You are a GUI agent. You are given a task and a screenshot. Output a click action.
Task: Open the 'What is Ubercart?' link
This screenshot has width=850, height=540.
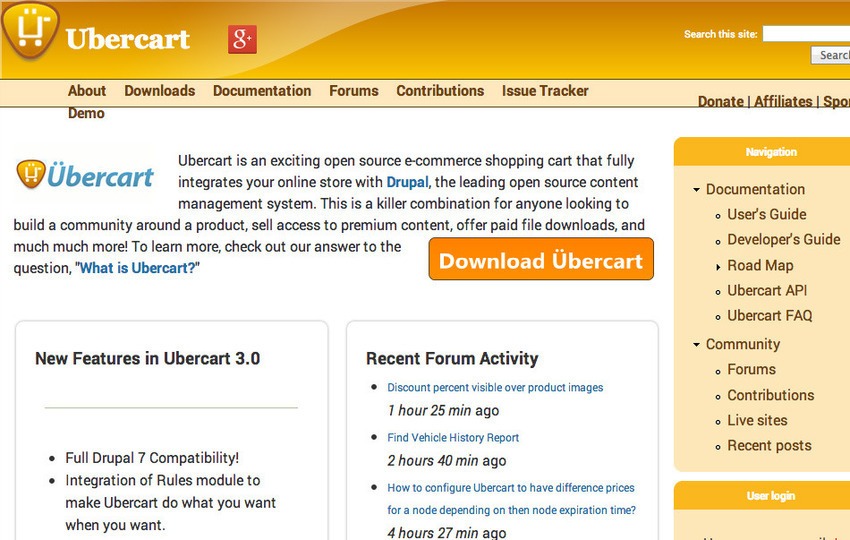pyautogui.click(x=137, y=268)
